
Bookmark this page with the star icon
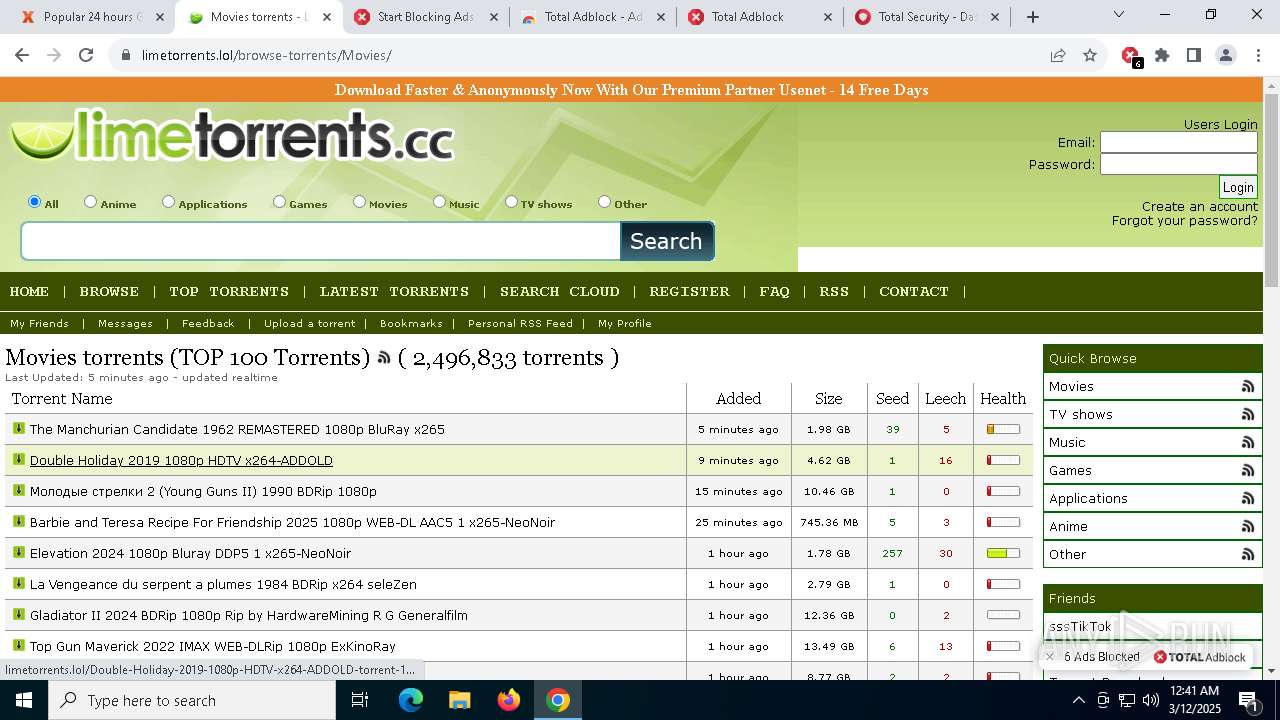(x=1090, y=56)
